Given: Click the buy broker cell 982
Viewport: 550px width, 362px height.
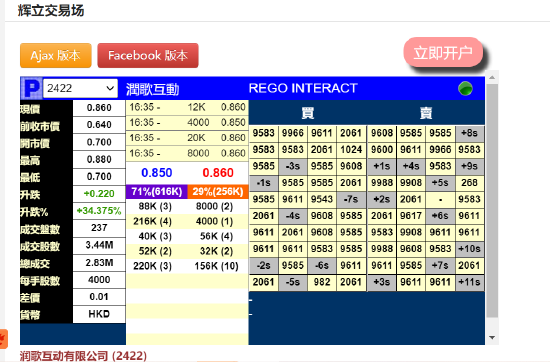Looking at the screenshot, I should (322, 282).
